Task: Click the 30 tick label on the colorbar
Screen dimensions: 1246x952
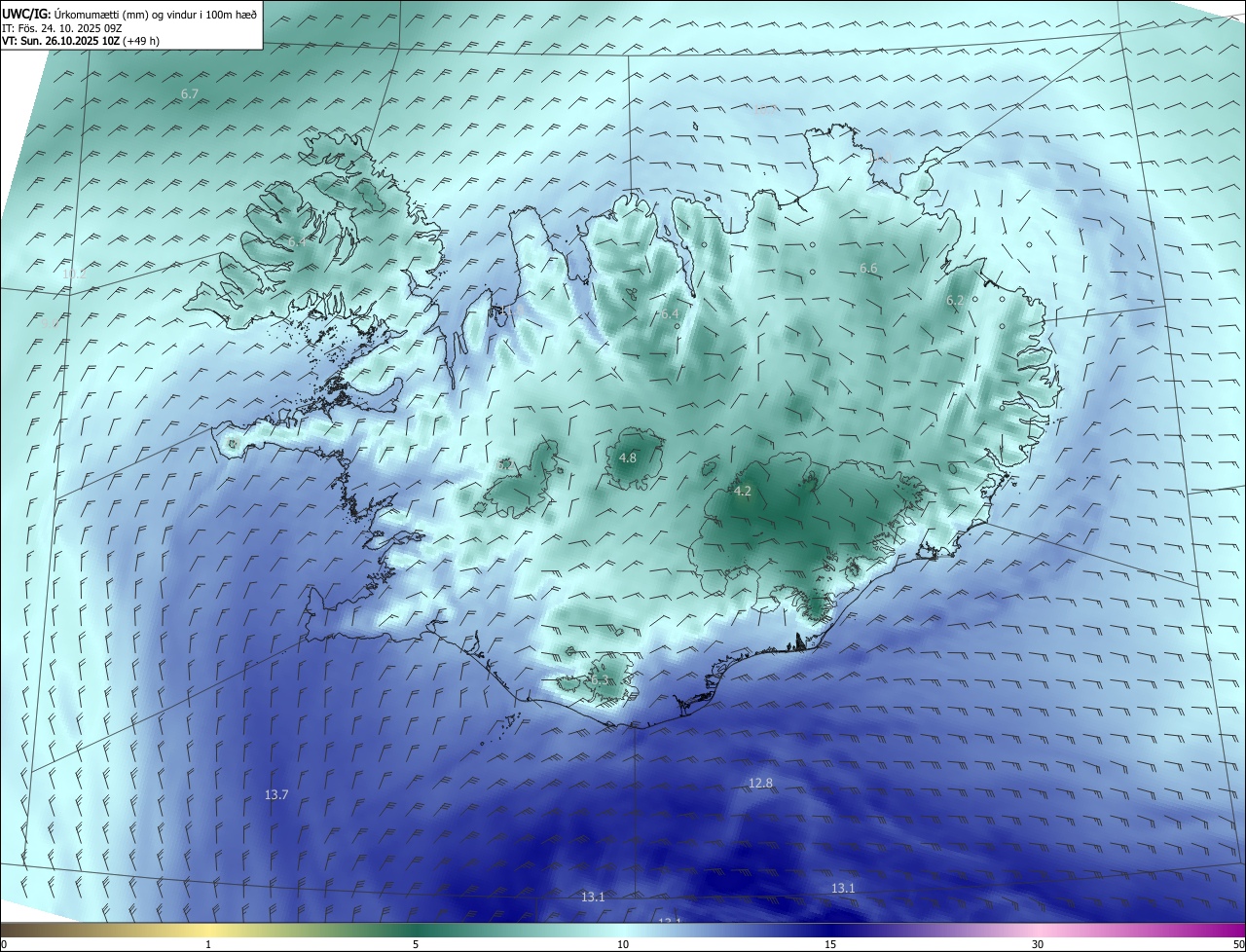Action: coord(1038,944)
